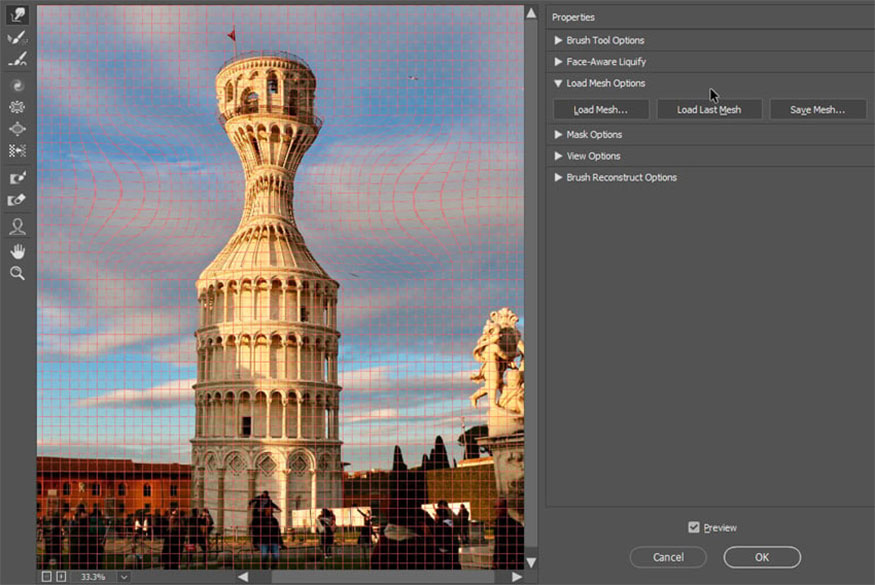This screenshot has height=585, width=875.
Task: Select the Freeze Mask tool
Action: point(17,178)
